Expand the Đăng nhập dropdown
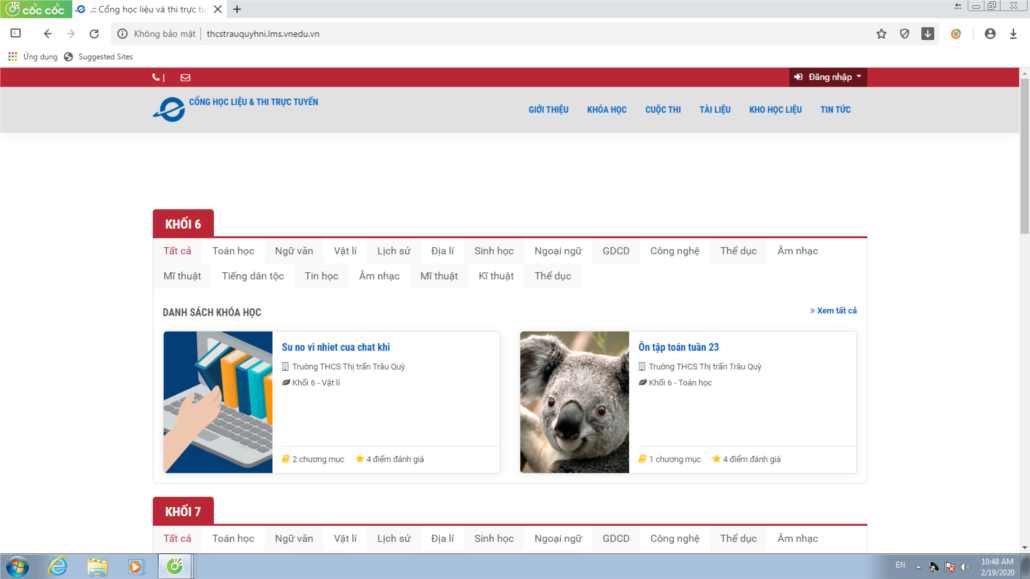Viewport: 1030px width, 579px height. coord(828,77)
